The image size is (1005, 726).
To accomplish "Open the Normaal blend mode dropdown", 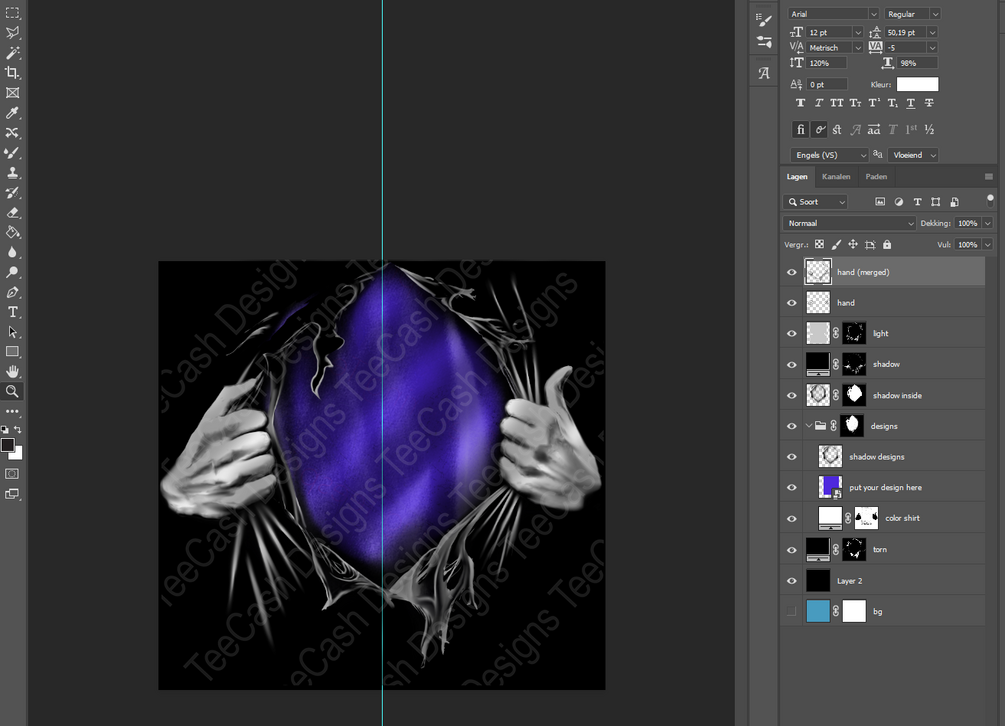I will (849, 223).
